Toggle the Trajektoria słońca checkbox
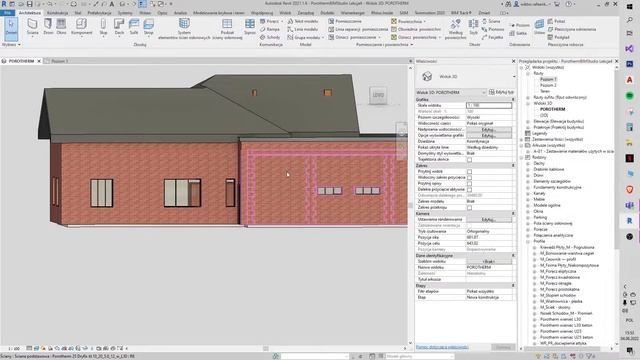This screenshot has width=640, height=360. 469,160
